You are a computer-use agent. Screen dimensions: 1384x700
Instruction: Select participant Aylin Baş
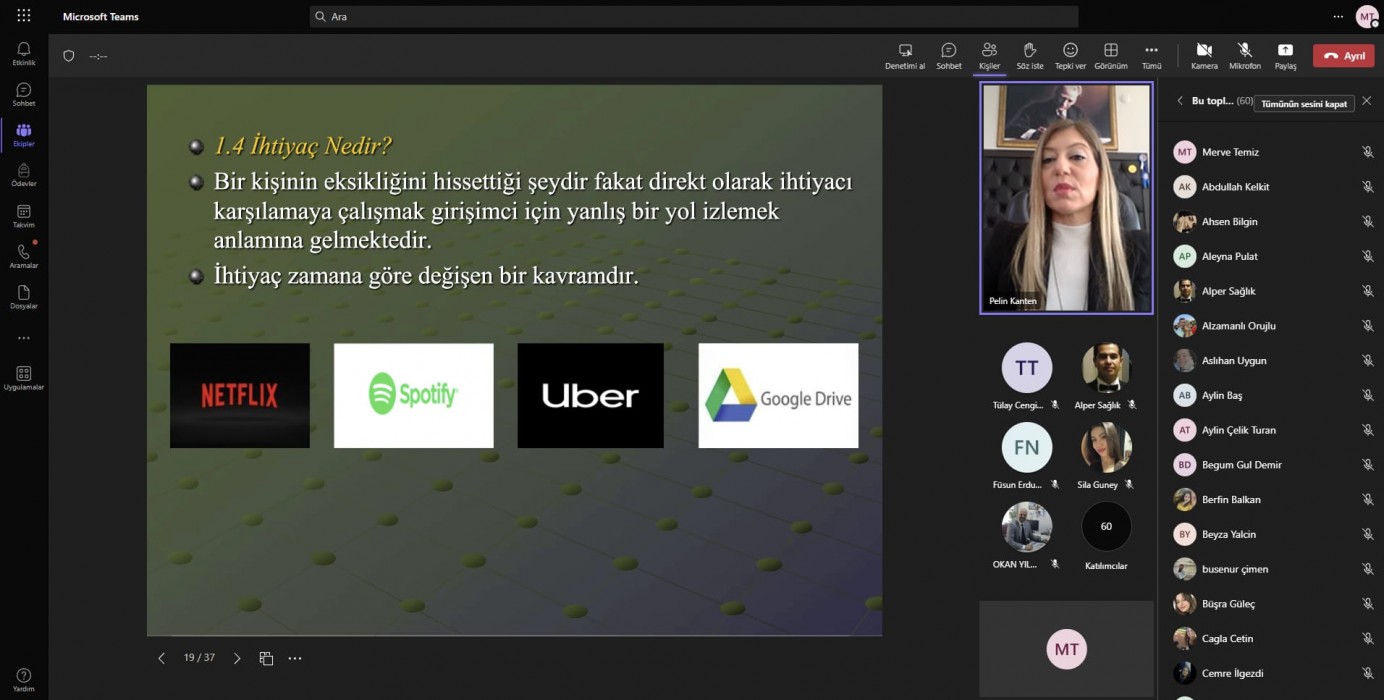(x=1271, y=395)
